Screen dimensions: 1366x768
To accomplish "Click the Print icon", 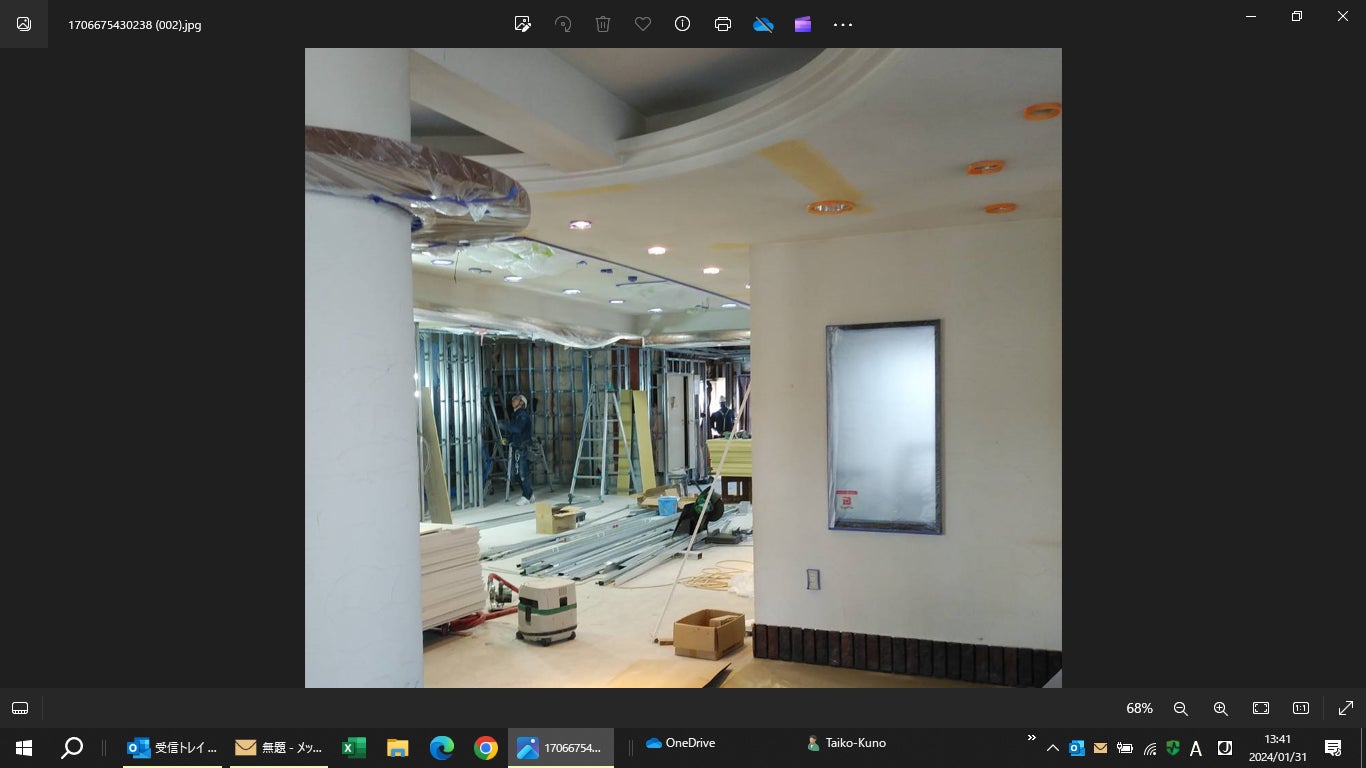I will click(723, 24).
